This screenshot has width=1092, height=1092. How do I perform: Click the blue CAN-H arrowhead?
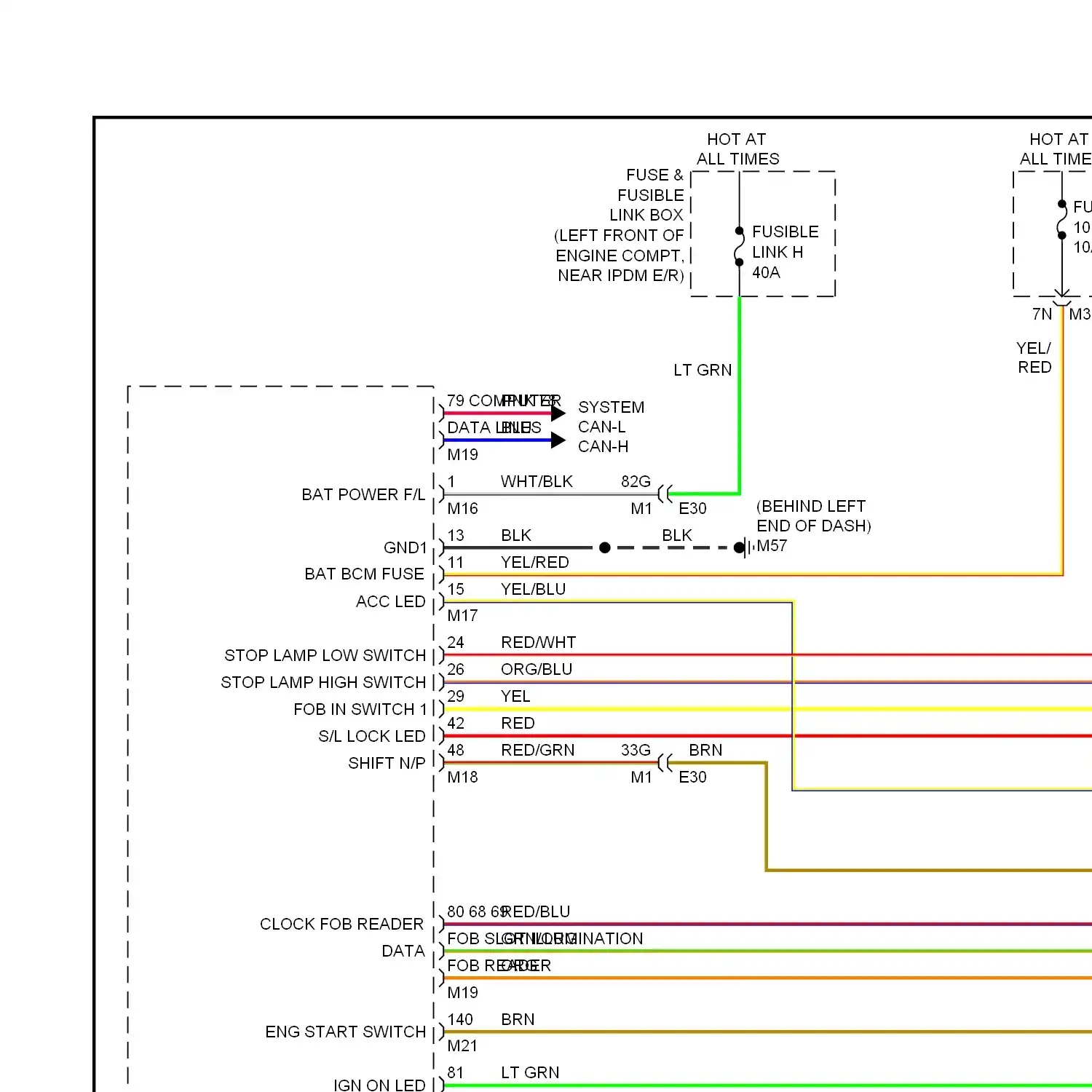[558, 440]
